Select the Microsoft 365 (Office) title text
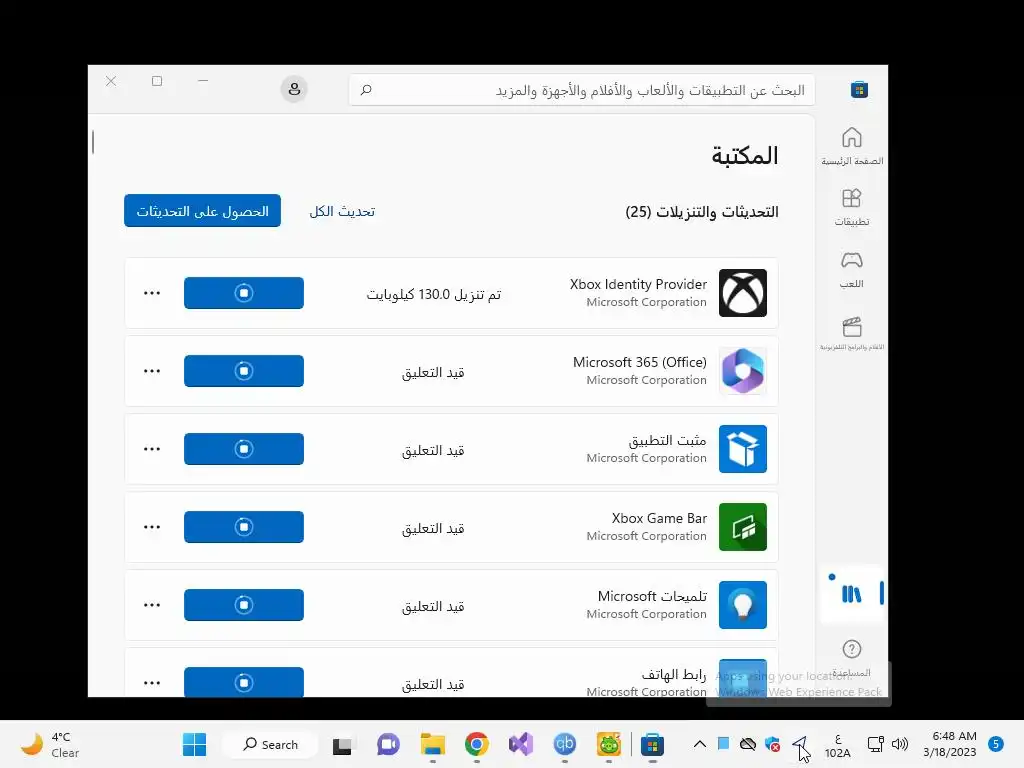This screenshot has height=768, width=1024. tap(639, 362)
